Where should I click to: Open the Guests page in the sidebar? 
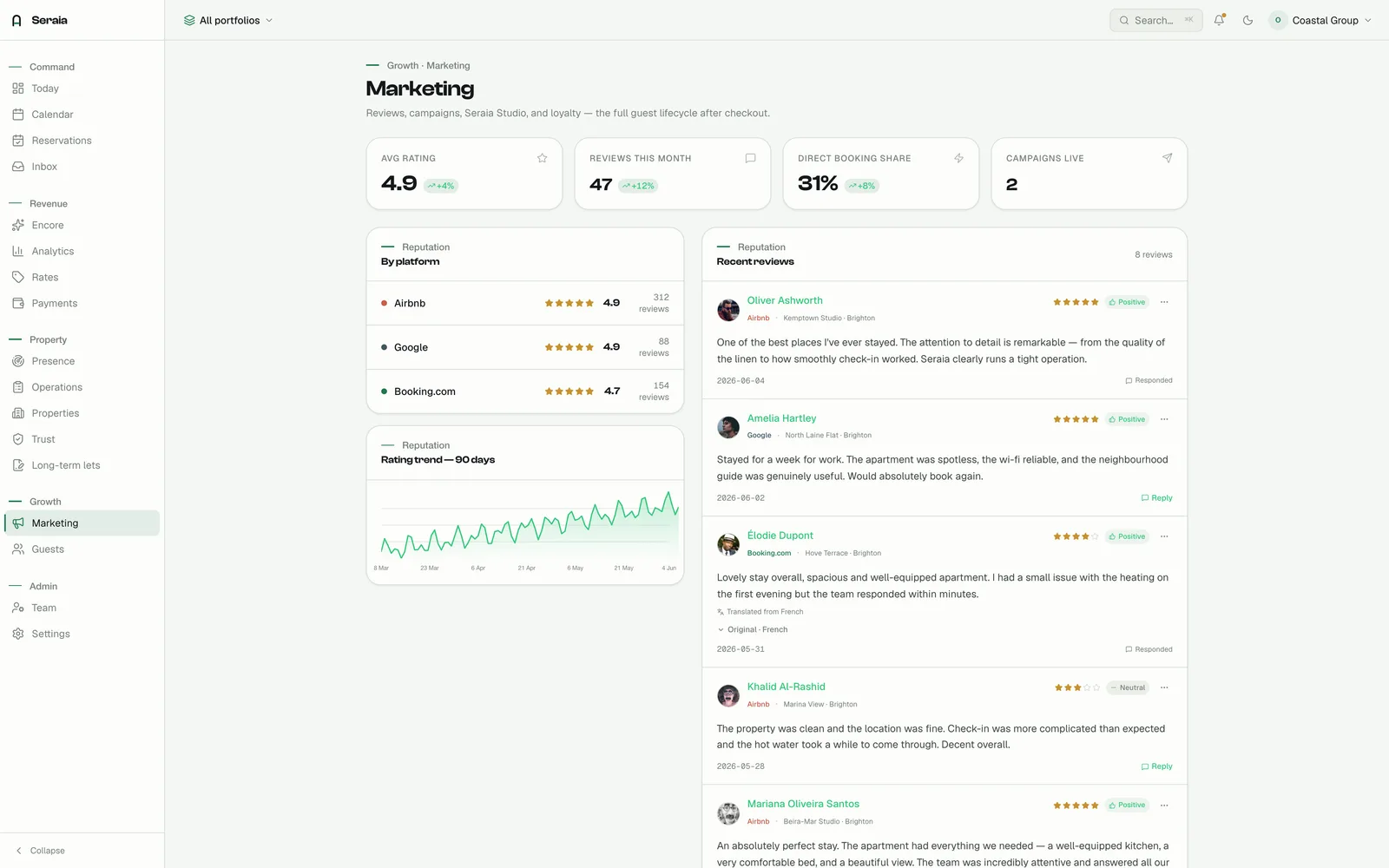point(48,549)
